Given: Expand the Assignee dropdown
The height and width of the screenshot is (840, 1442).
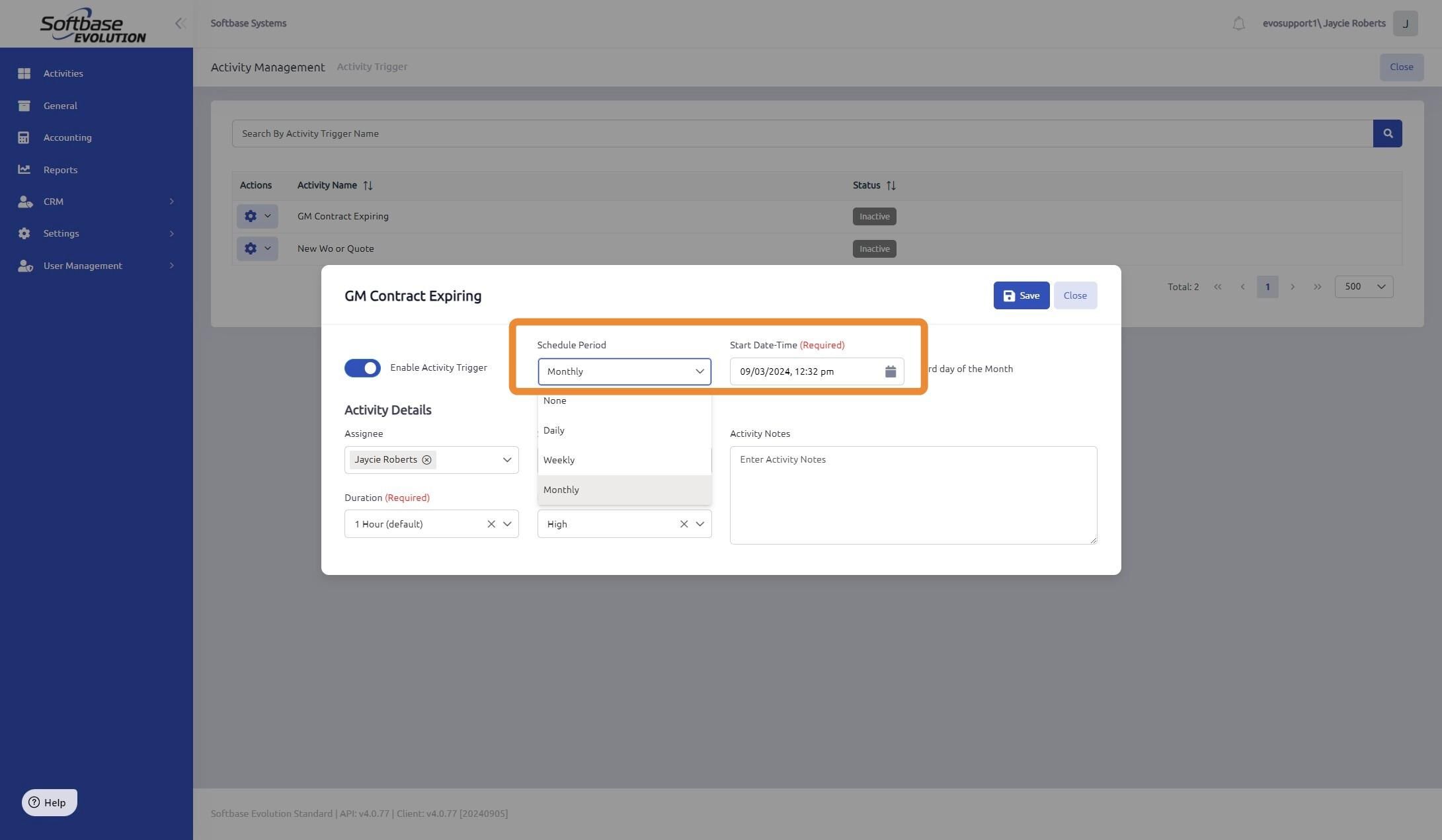Looking at the screenshot, I should 506,460.
